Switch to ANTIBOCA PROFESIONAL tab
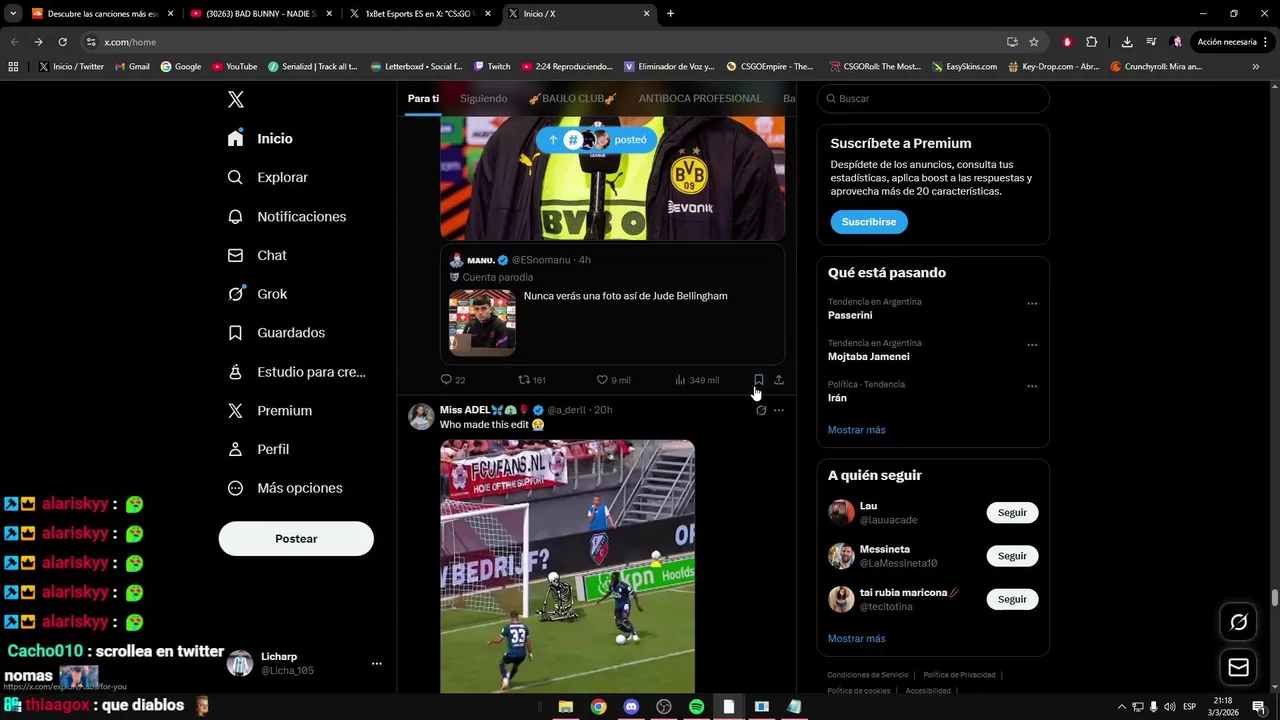The width and height of the screenshot is (1280, 720). tap(700, 98)
